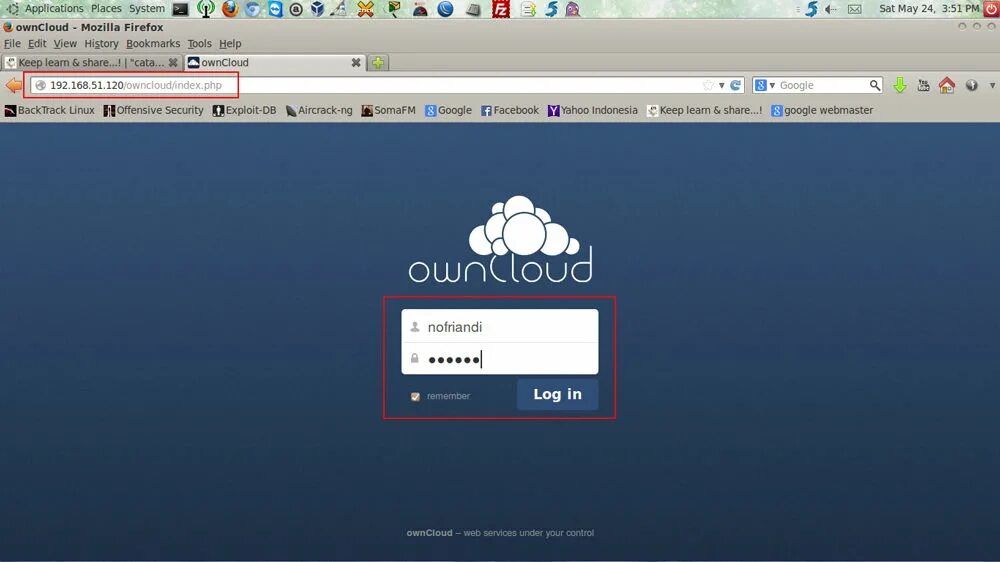1000x562 pixels.
Task: Open the File menu
Action: tap(12, 43)
